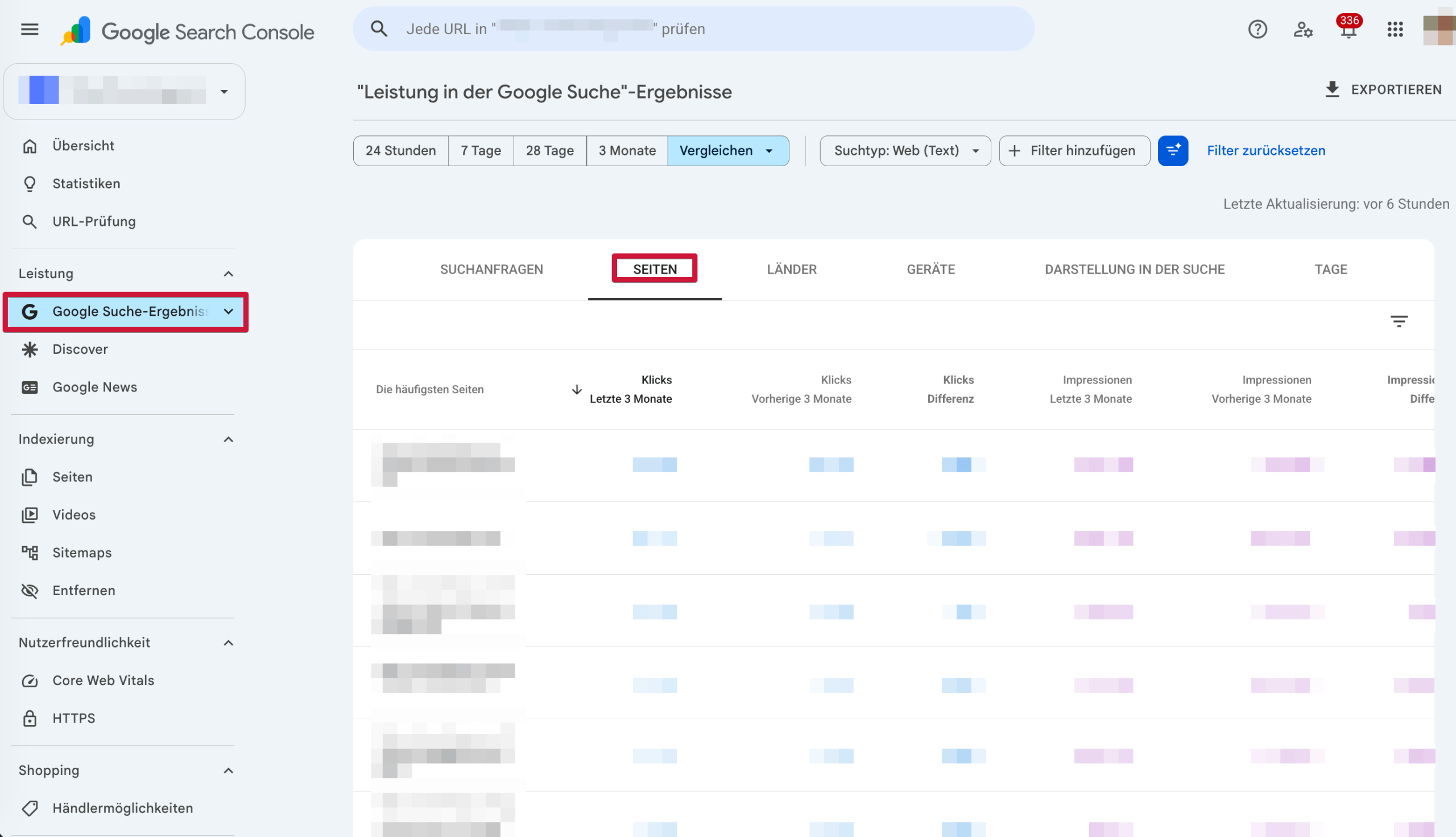
Task: Open URL-Prüfung in the sidebar
Action: (x=94, y=221)
